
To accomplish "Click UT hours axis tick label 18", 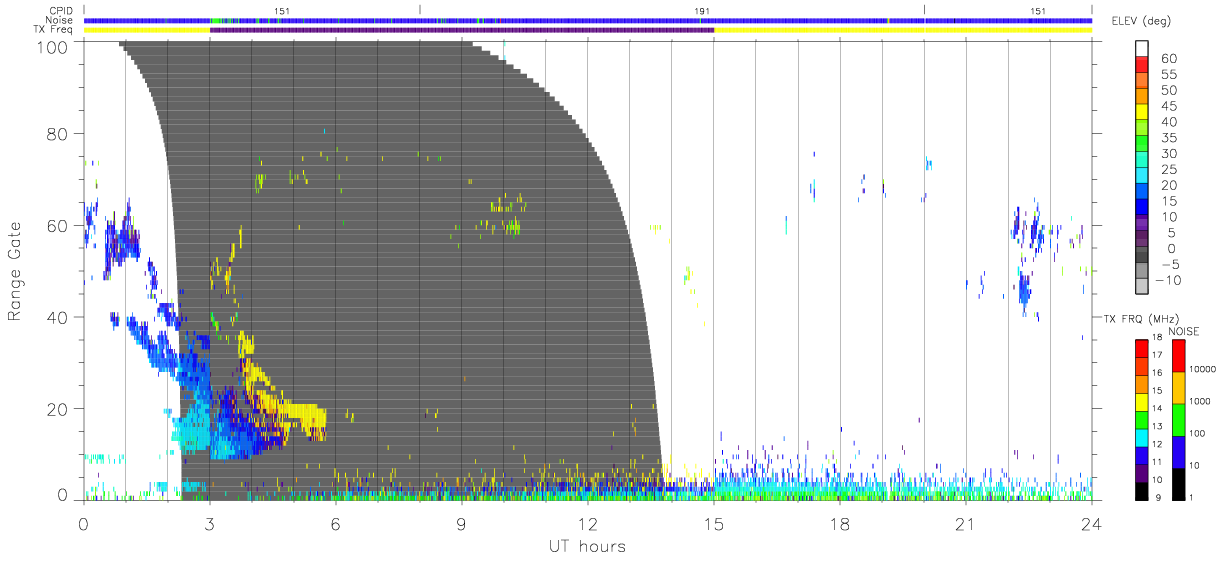I will coord(839,524).
